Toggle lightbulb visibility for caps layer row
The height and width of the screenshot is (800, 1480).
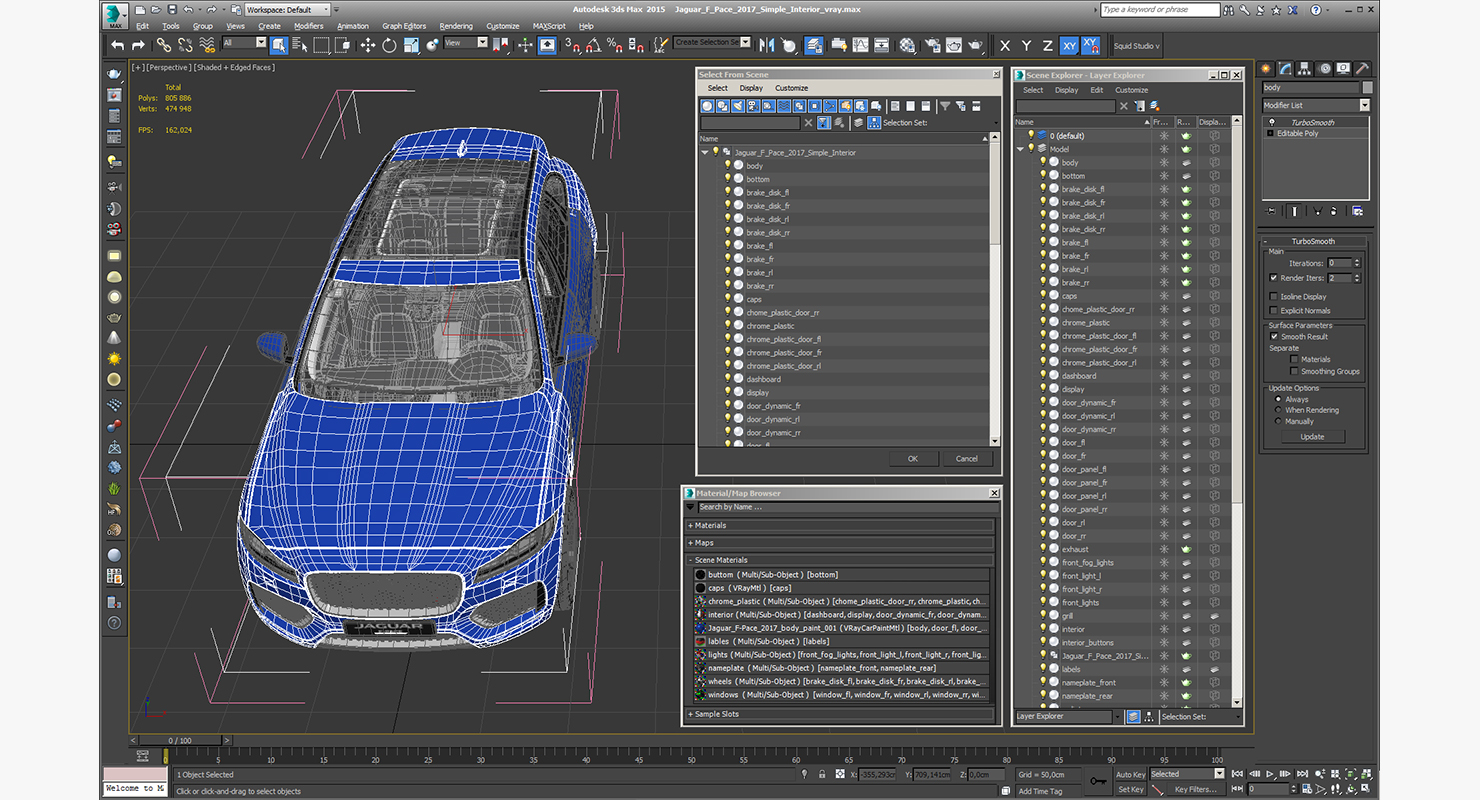[x=1043, y=296]
